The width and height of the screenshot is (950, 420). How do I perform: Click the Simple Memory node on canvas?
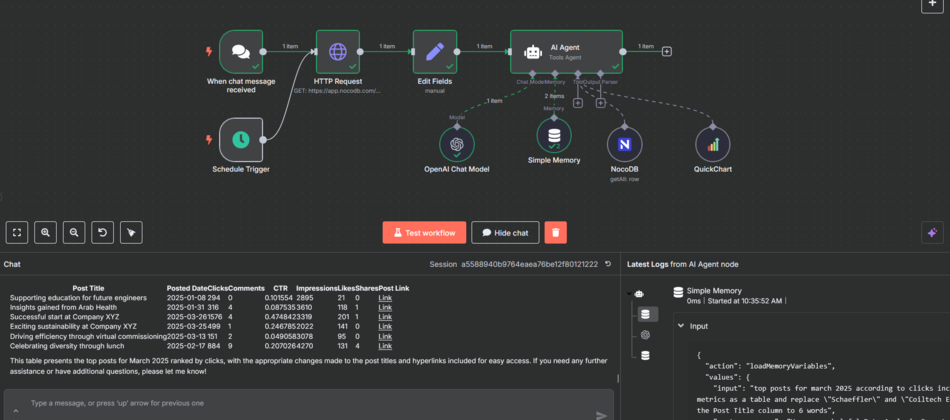554,135
